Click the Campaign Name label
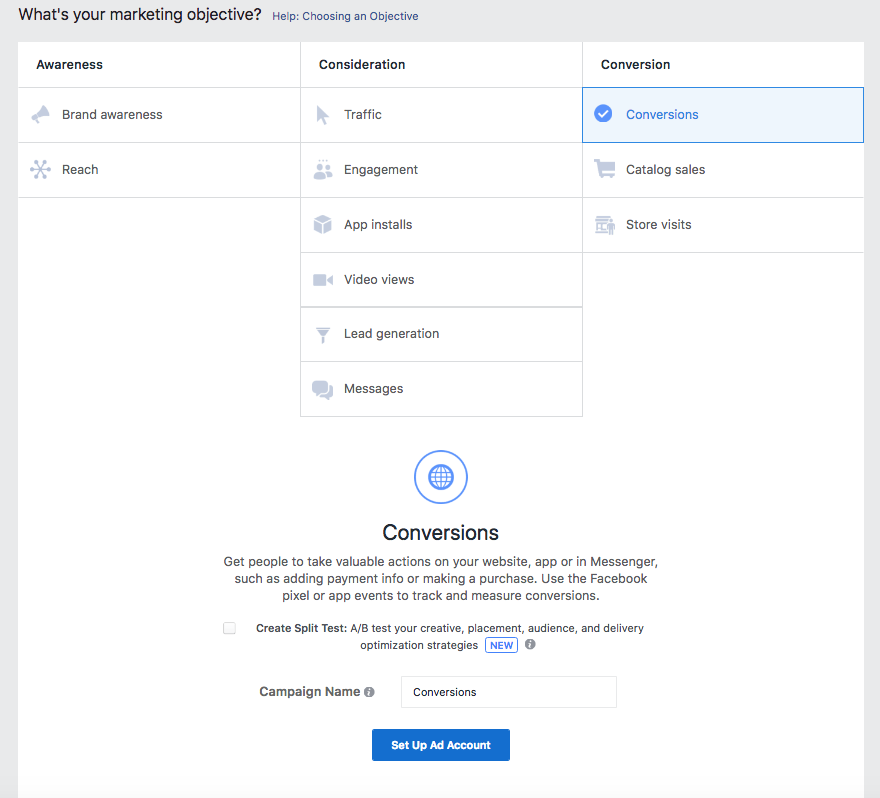The image size is (880, 798). (x=310, y=691)
